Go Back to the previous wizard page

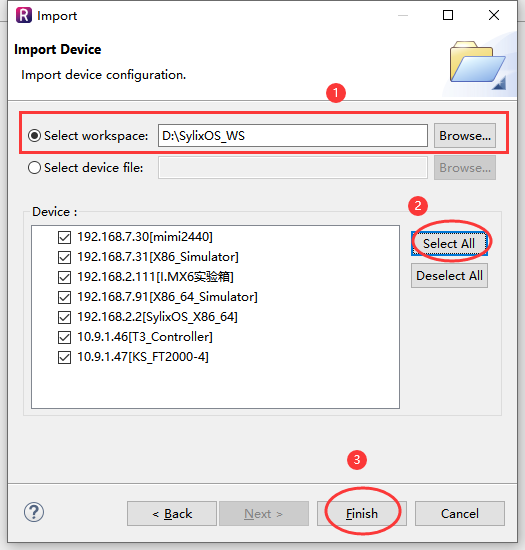tap(172, 514)
